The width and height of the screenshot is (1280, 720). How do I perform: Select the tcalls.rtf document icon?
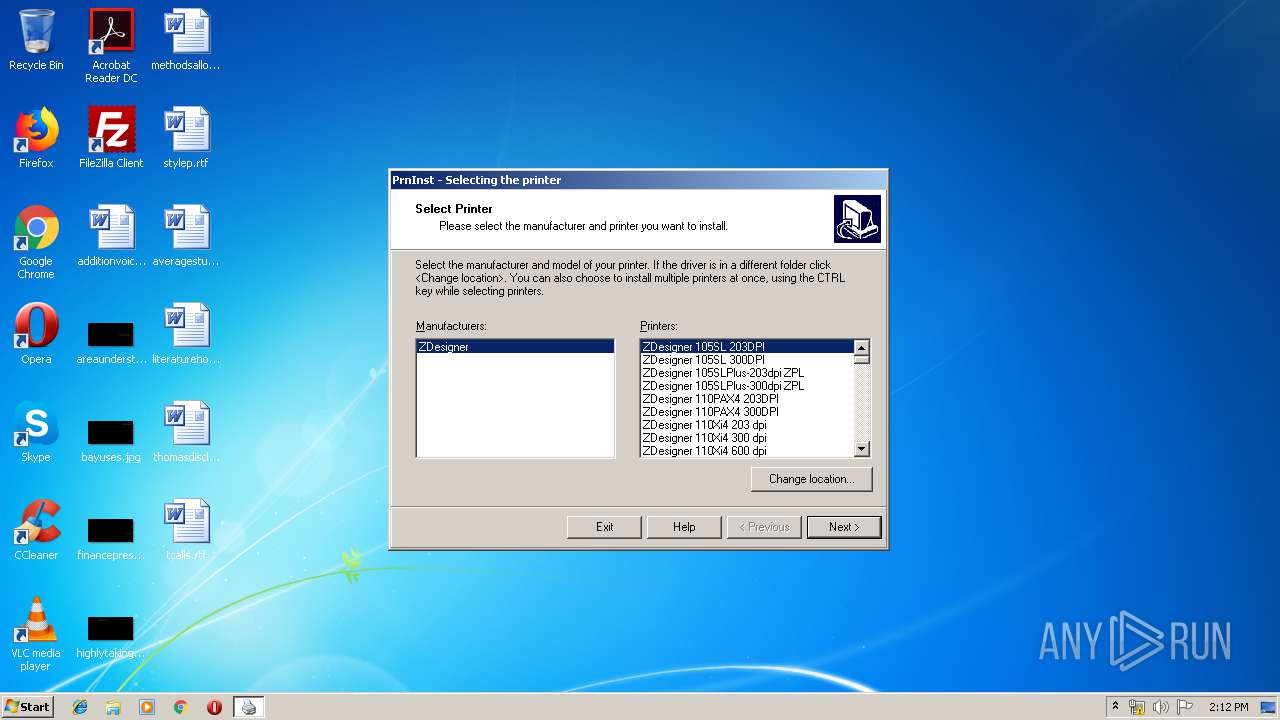coord(186,530)
